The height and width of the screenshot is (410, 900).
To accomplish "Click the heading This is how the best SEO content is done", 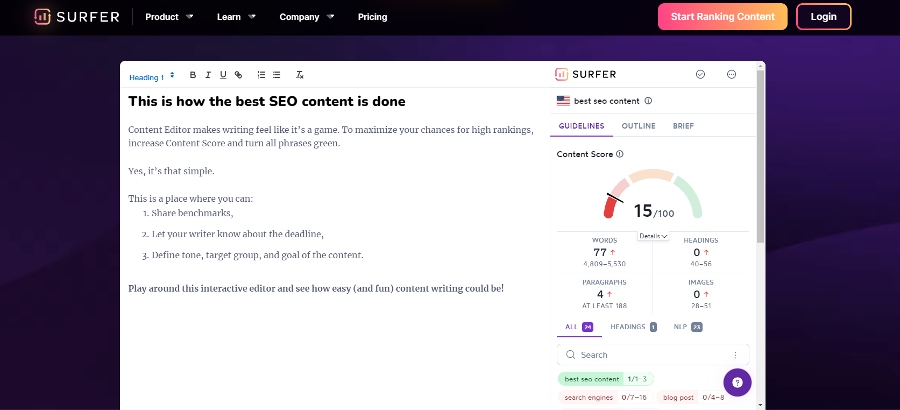I will (266, 102).
